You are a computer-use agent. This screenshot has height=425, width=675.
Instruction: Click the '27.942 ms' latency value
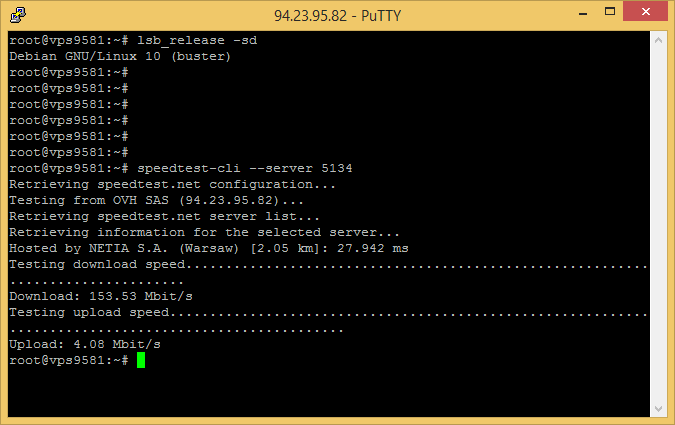point(373,248)
